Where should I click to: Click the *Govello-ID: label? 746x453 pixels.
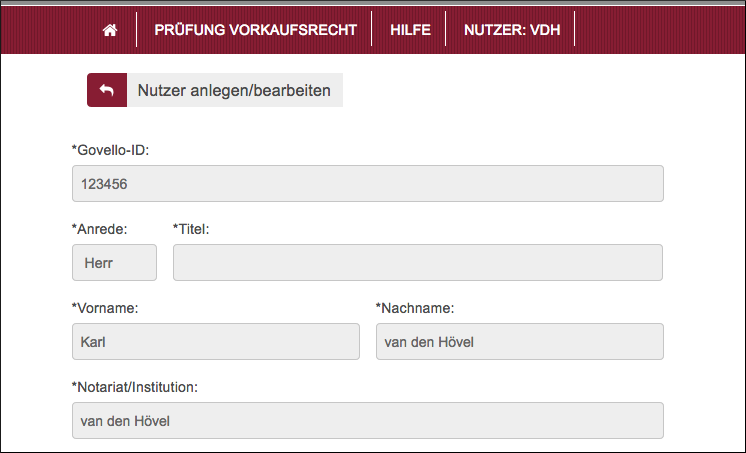pos(110,150)
